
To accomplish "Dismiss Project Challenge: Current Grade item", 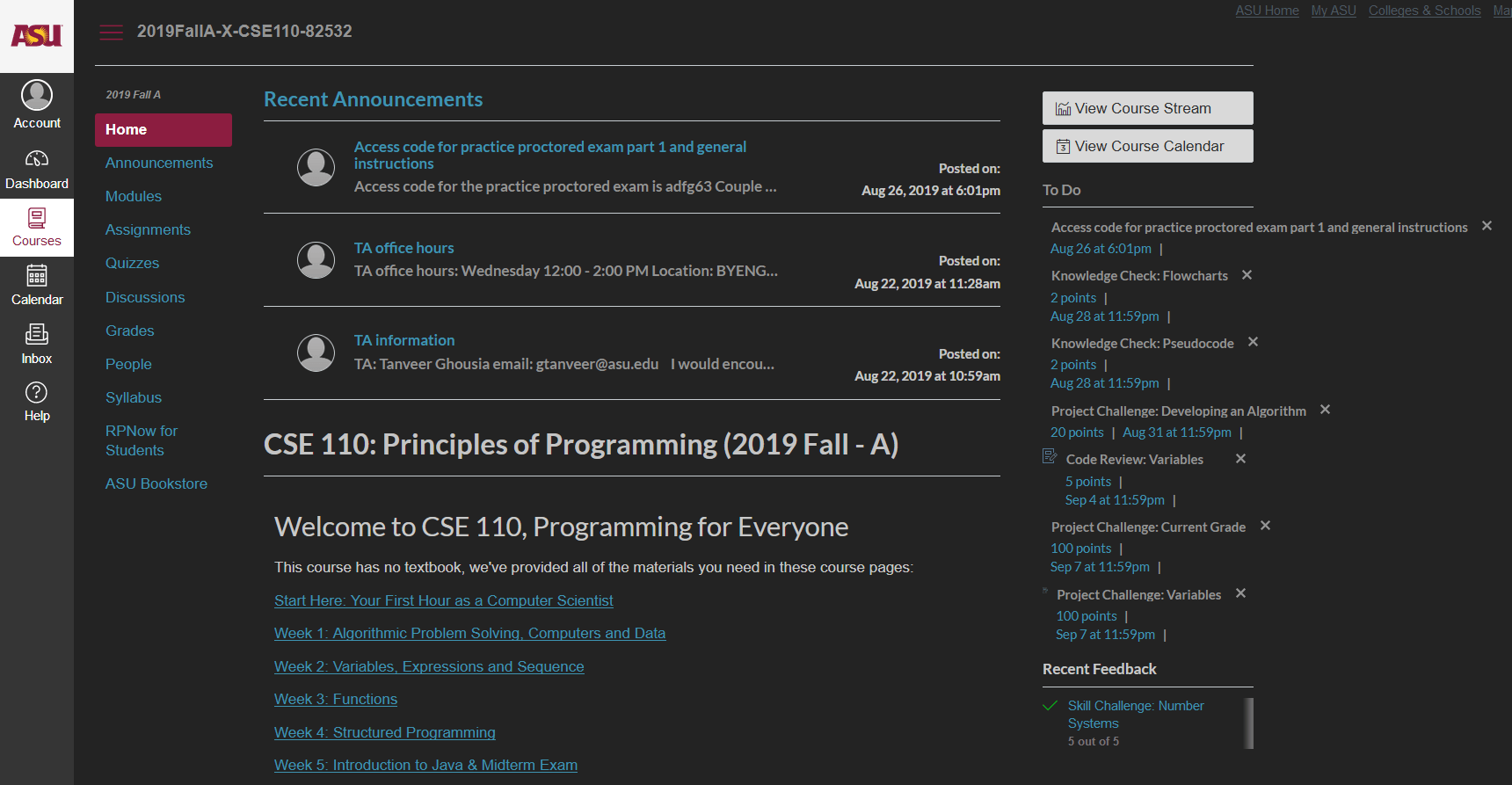I will [x=1265, y=526].
